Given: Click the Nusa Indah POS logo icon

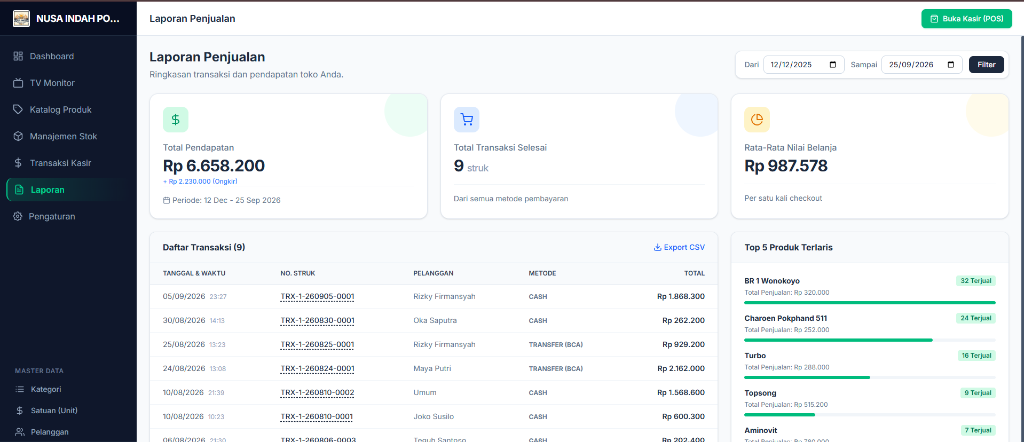Looking at the screenshot, I should click(22, 18).
